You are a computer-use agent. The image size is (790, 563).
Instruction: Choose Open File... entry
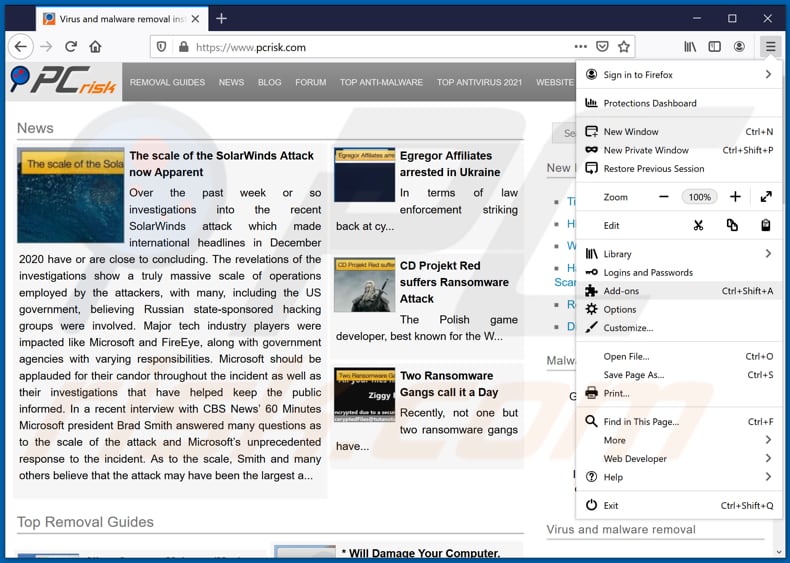click(679, 356)
